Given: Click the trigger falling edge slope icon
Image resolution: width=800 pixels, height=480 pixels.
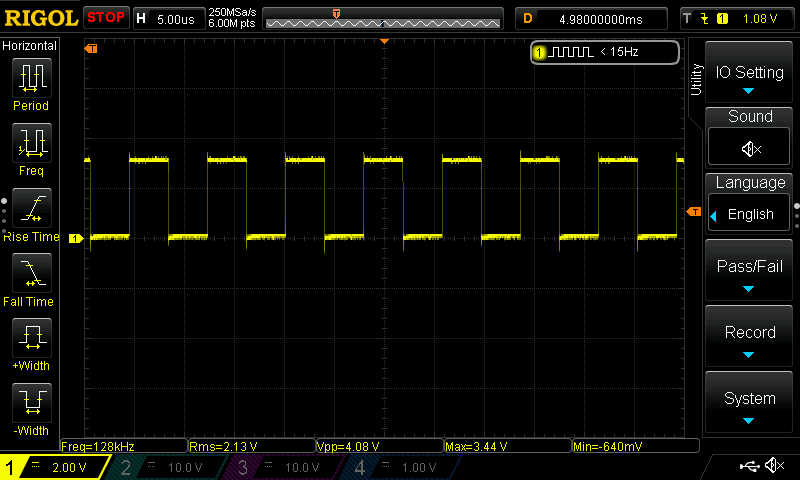Looking at the screenshot, I should click(x=705, y=19).
